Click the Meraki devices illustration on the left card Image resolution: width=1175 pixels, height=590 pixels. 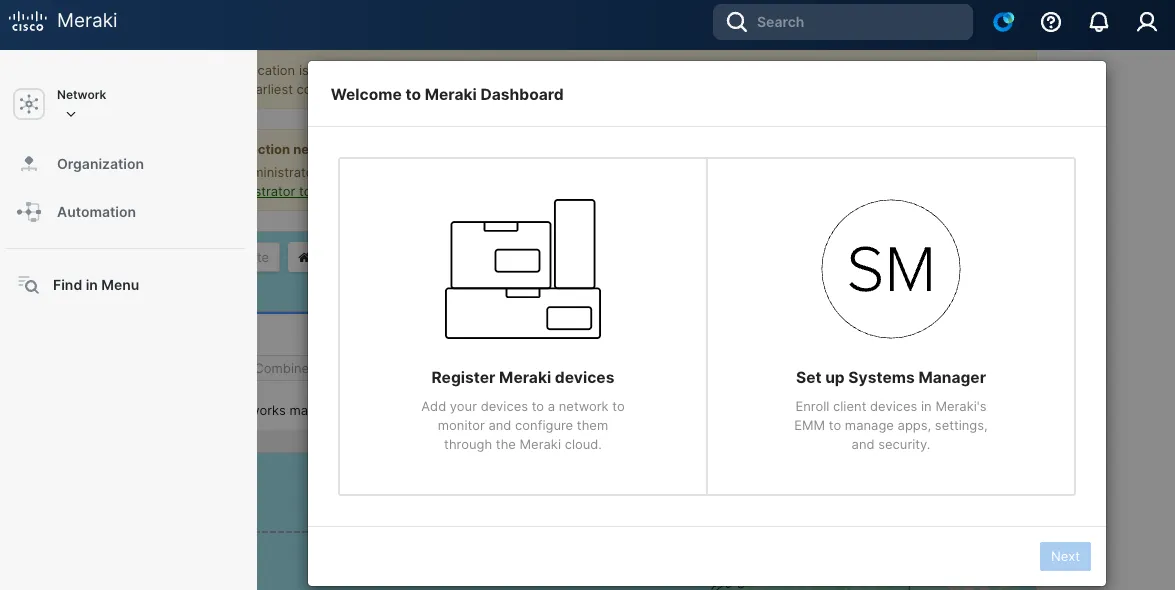(x=522, y=268)
